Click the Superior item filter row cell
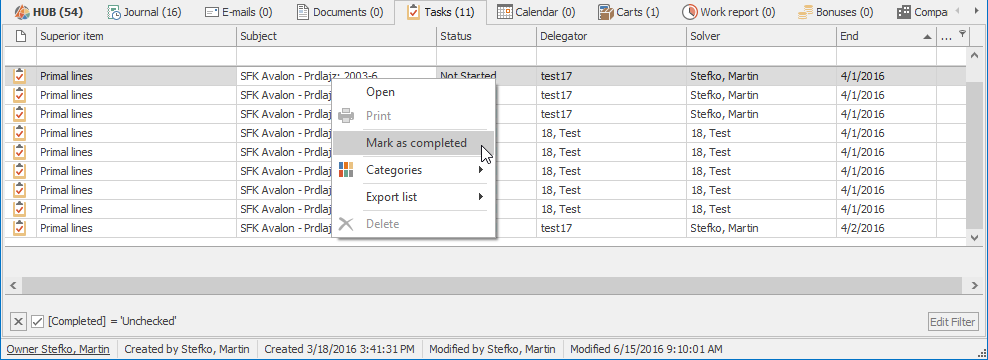 pos(136,56)
